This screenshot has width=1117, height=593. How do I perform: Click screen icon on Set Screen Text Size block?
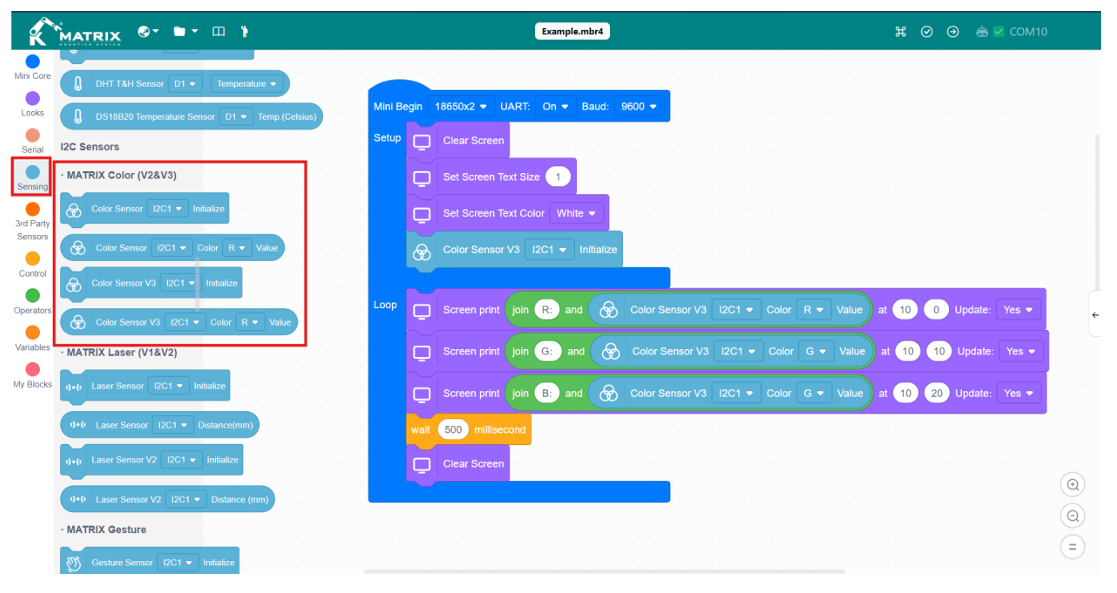(422, 177)
